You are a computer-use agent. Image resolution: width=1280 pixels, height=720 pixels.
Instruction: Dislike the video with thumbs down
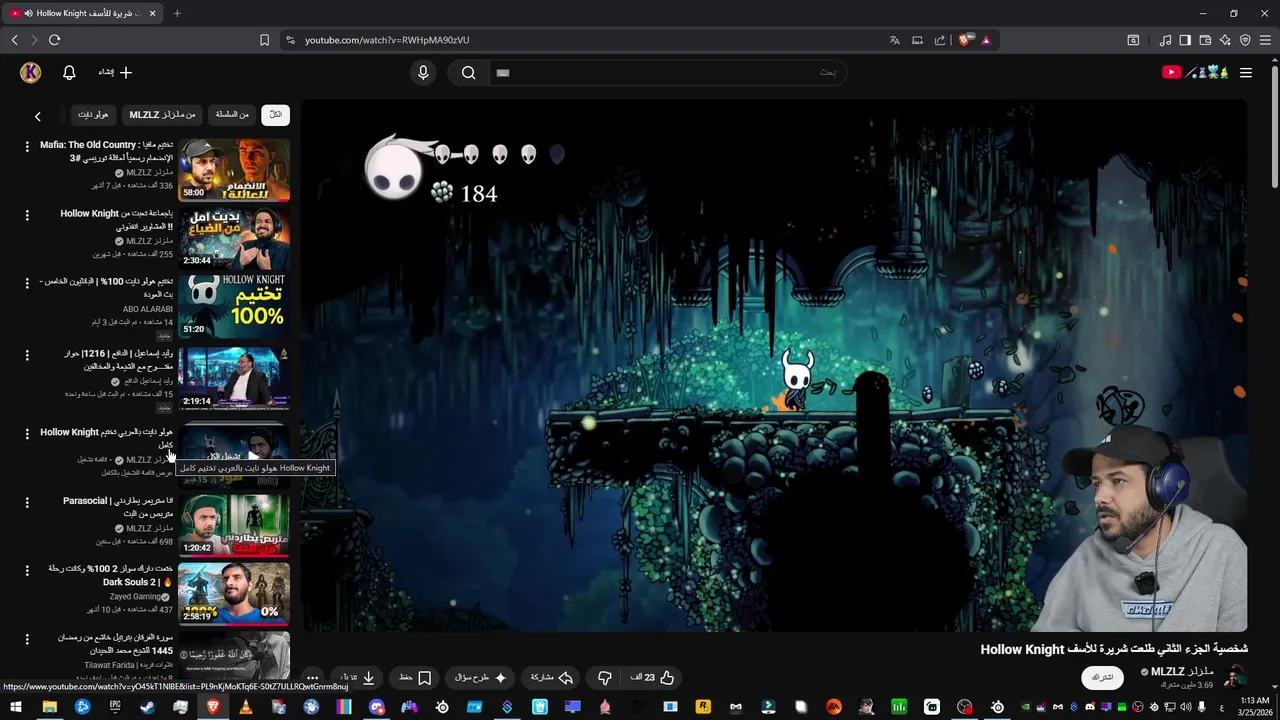[604, 677]
